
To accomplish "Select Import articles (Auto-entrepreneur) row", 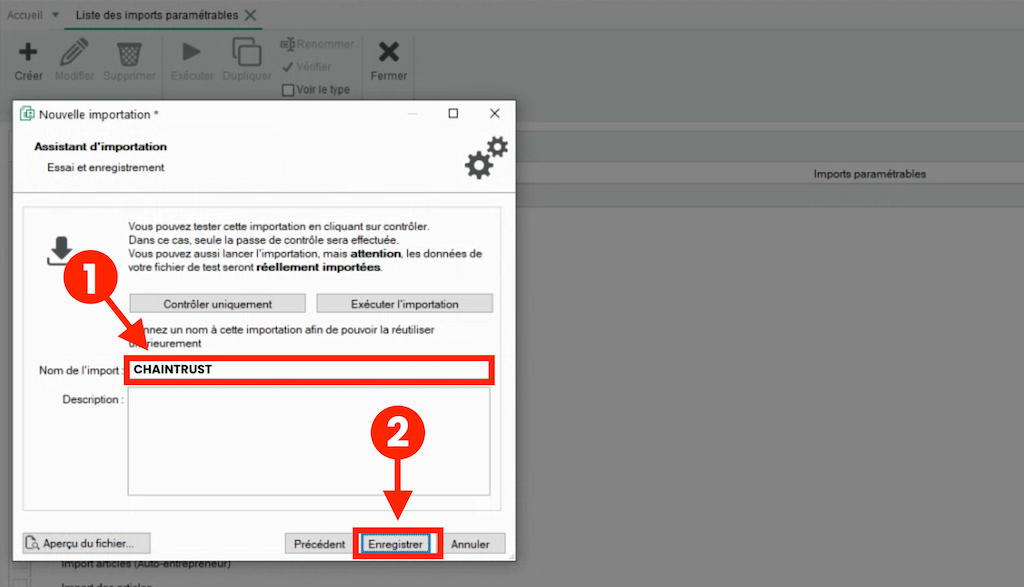I will (146, 563).
